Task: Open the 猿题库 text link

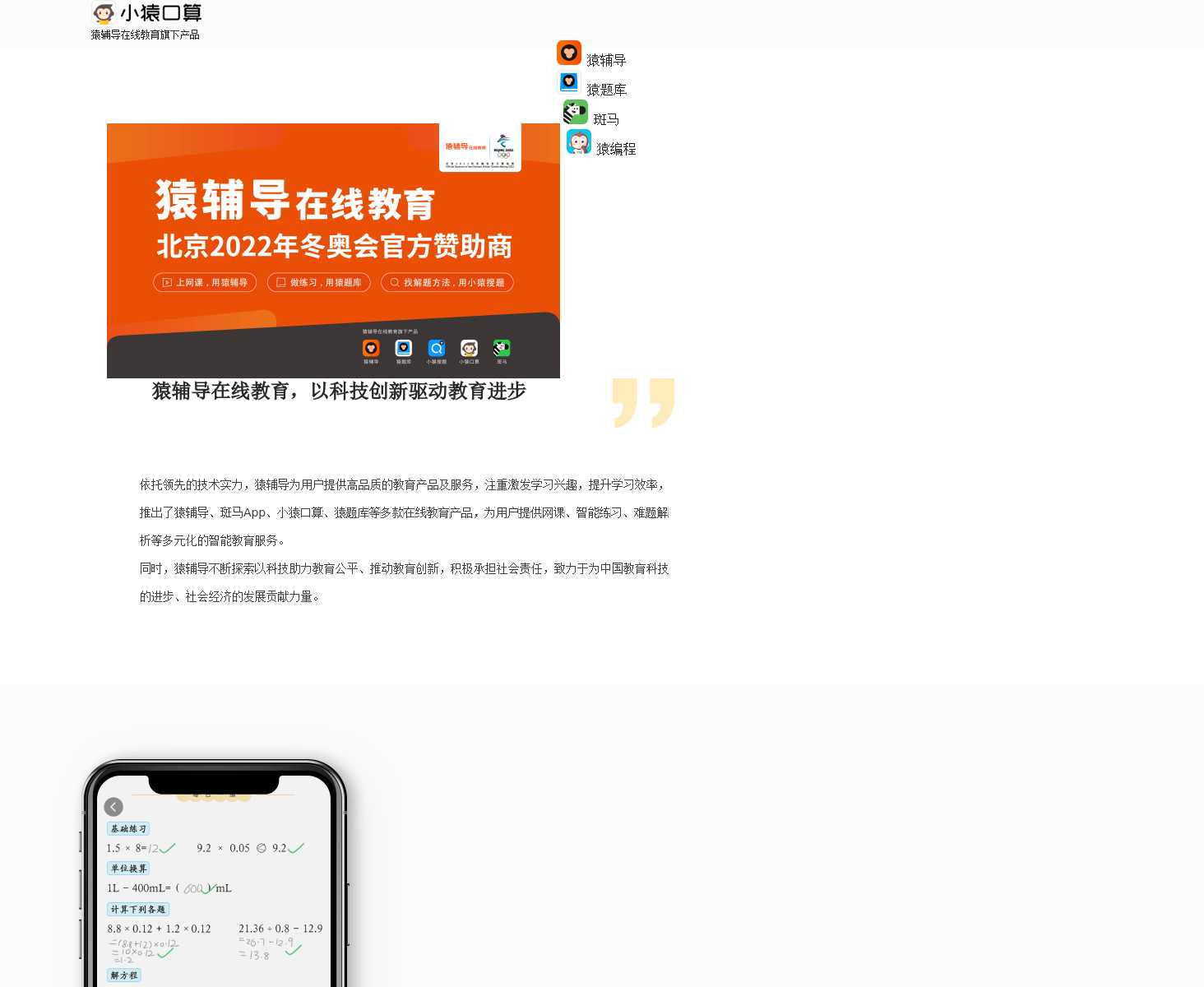Action: pos(606,90)
